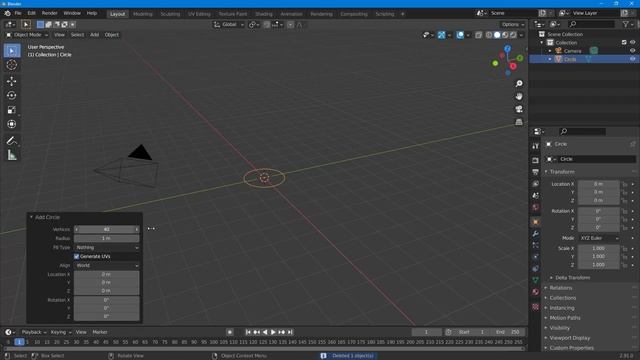Choose the Move tool
The height and width of the screenshot is (360, 640).
(x=12, y=81)
